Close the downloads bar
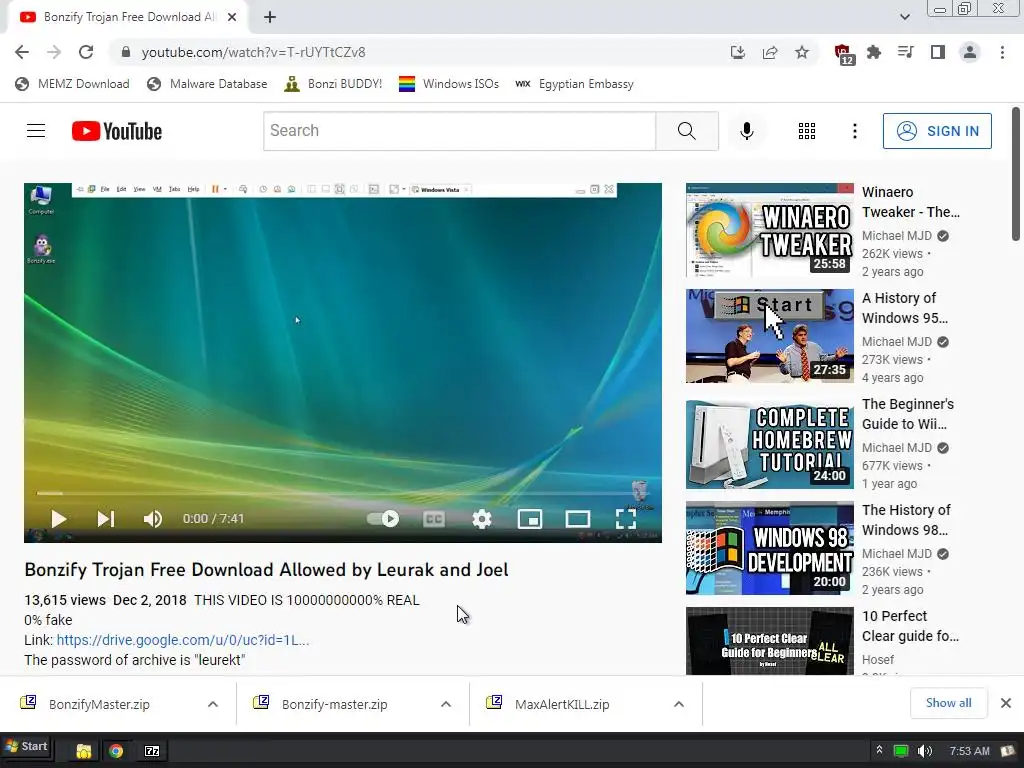This screenshot has width=1024, height=768. coord(1006,703)
